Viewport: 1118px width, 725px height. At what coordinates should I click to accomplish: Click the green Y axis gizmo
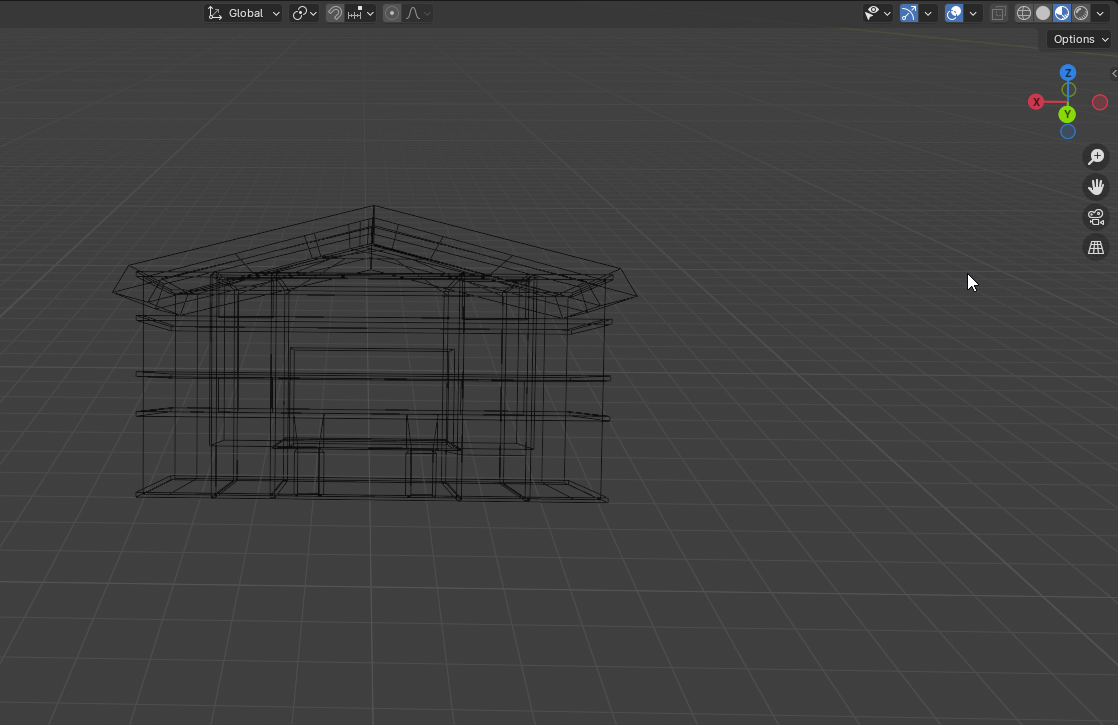pyautogui.click(x=1067, y=114)
